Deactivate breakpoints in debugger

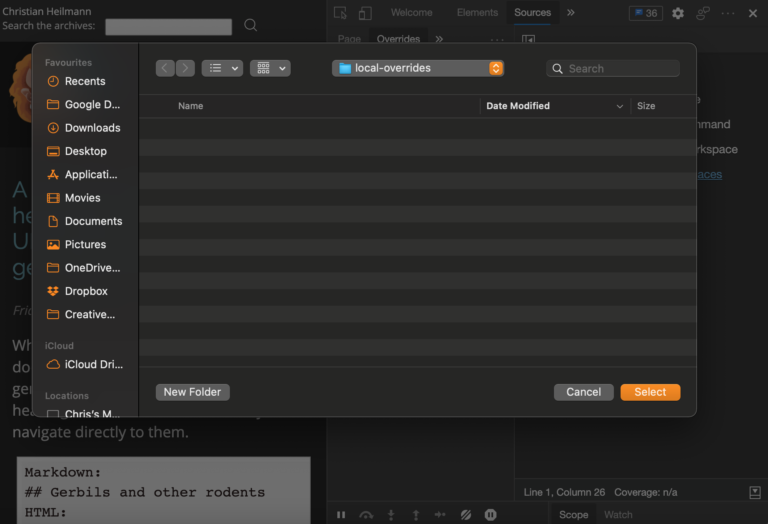(x=466, y=515)
